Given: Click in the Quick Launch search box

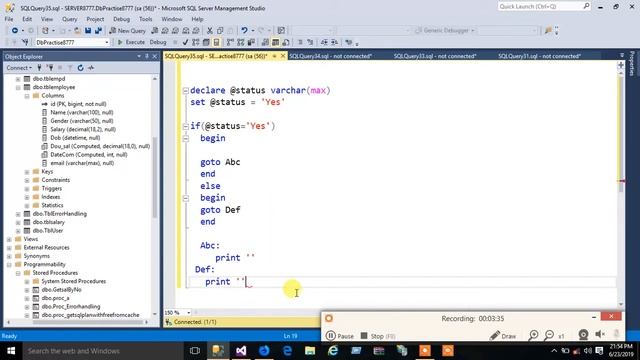Looking at the screenshot, I should point(541,6).
